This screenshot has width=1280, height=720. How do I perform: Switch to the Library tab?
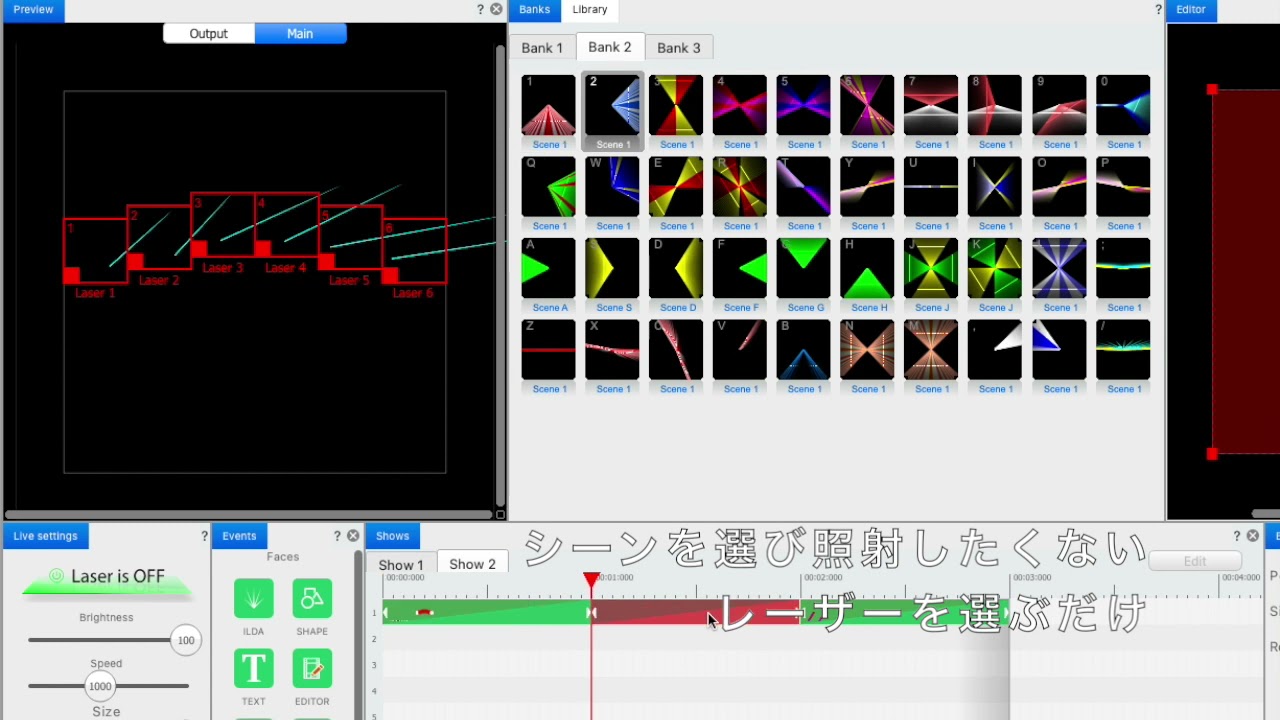point(589,9)
